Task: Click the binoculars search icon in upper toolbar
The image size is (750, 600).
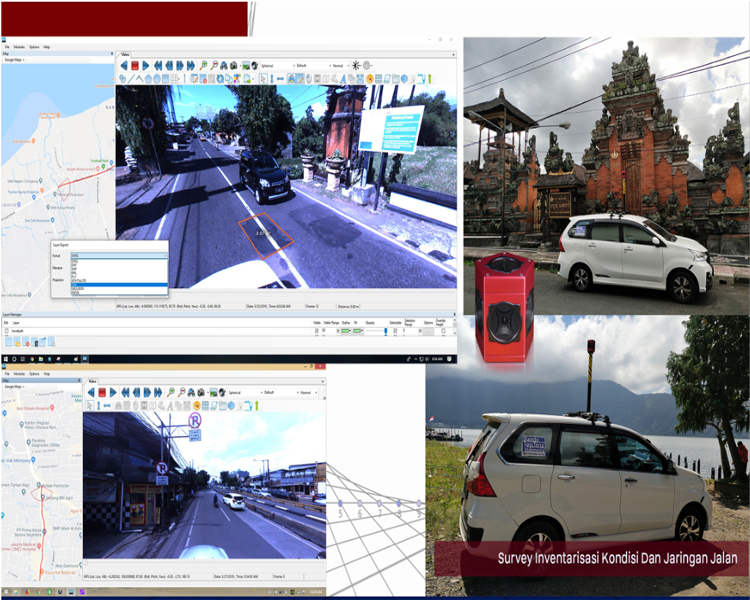Action: pos(222,66)
